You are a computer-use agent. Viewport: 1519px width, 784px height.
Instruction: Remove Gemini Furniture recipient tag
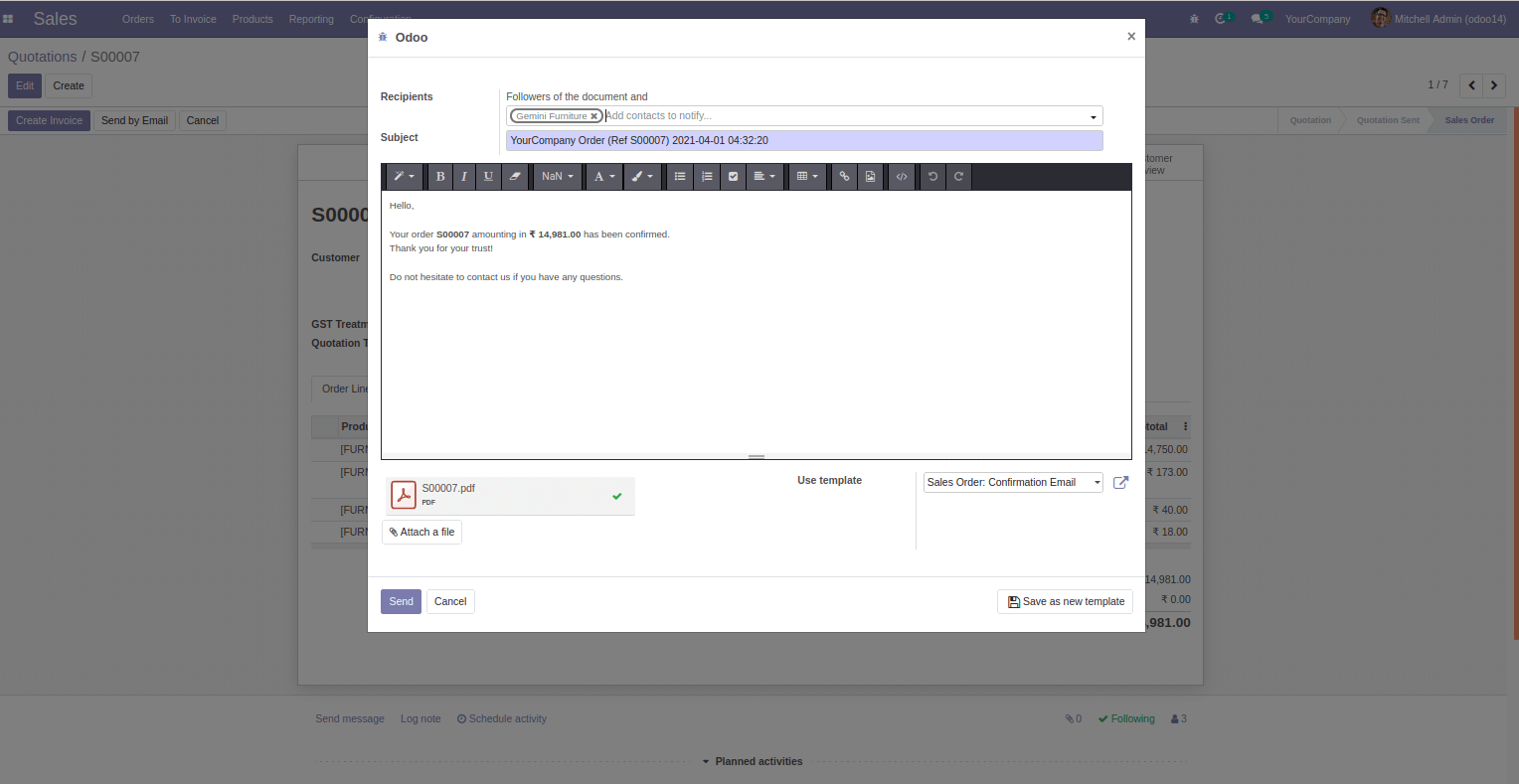(x=594, y=116)
